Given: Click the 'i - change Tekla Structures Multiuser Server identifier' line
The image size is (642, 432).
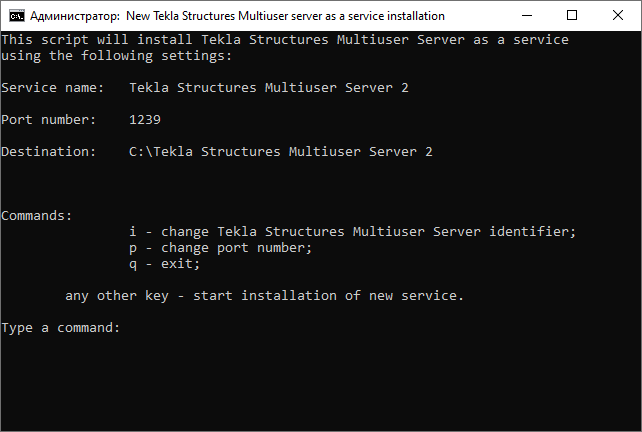Looking at the screenshot, I should [x=353, y=231].
